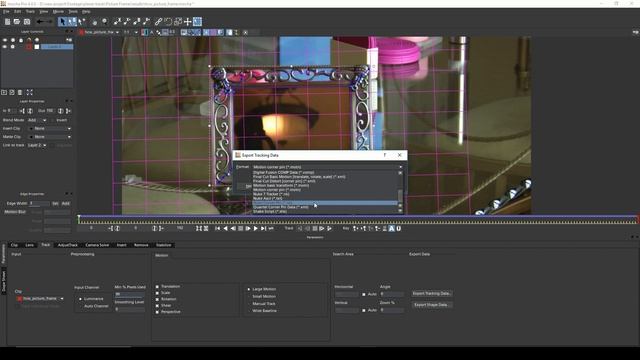Click the New Project icon

[x=7, y=22]
